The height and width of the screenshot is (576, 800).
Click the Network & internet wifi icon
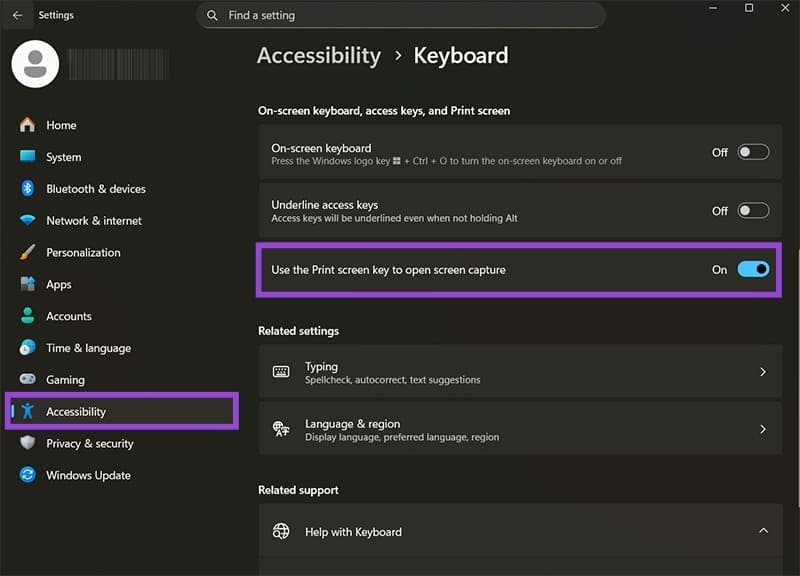point(27,221)
